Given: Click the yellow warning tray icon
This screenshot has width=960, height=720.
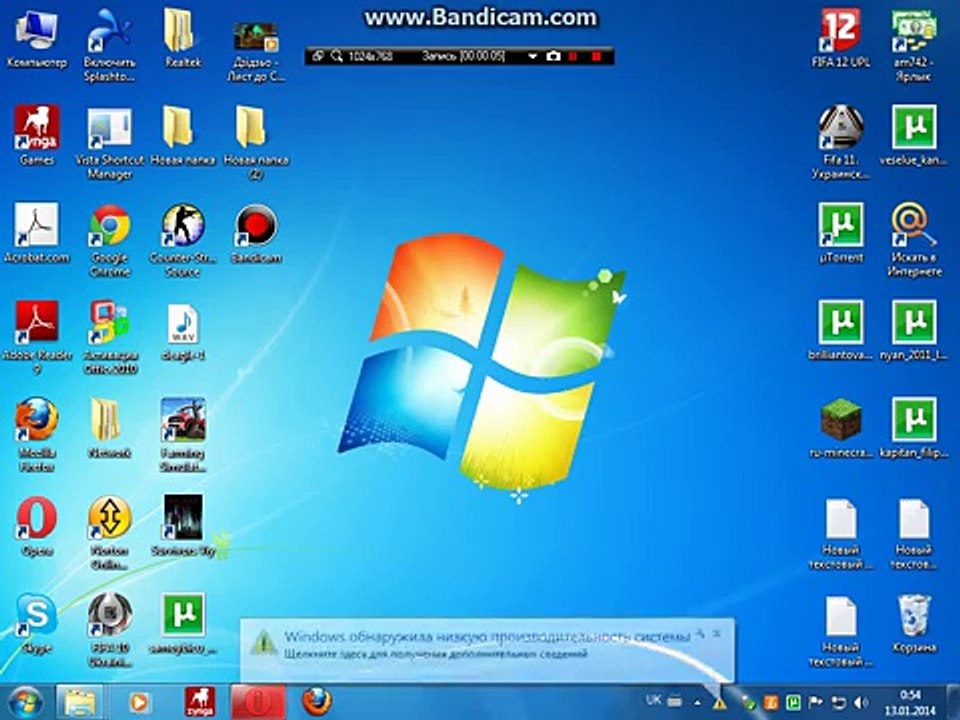Looking at the screenshot, I should [719, 703].
